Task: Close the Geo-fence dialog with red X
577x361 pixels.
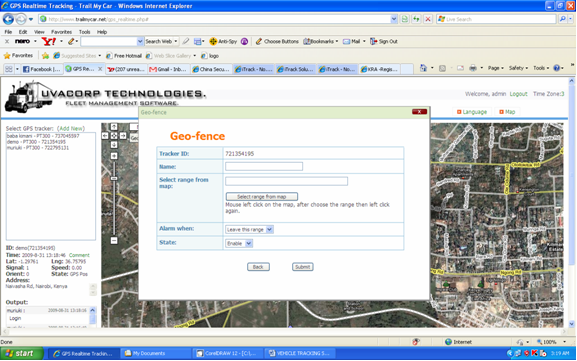Action: 419,112
